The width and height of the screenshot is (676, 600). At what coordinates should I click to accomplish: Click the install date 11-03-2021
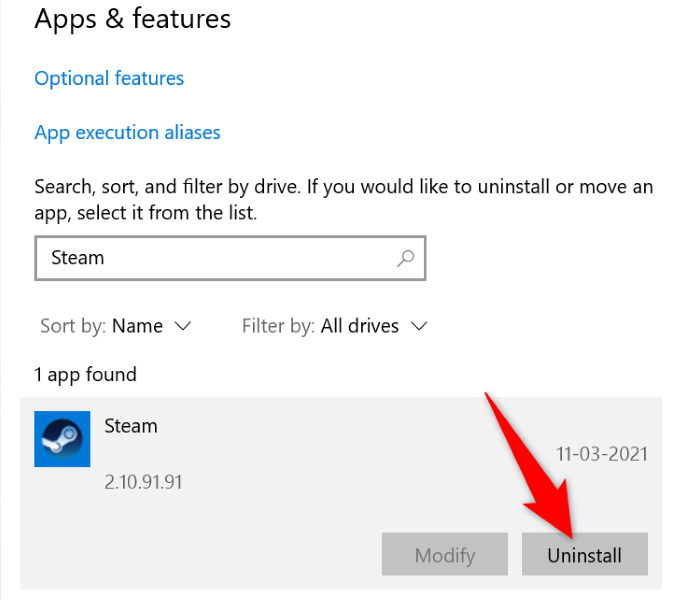602,454
